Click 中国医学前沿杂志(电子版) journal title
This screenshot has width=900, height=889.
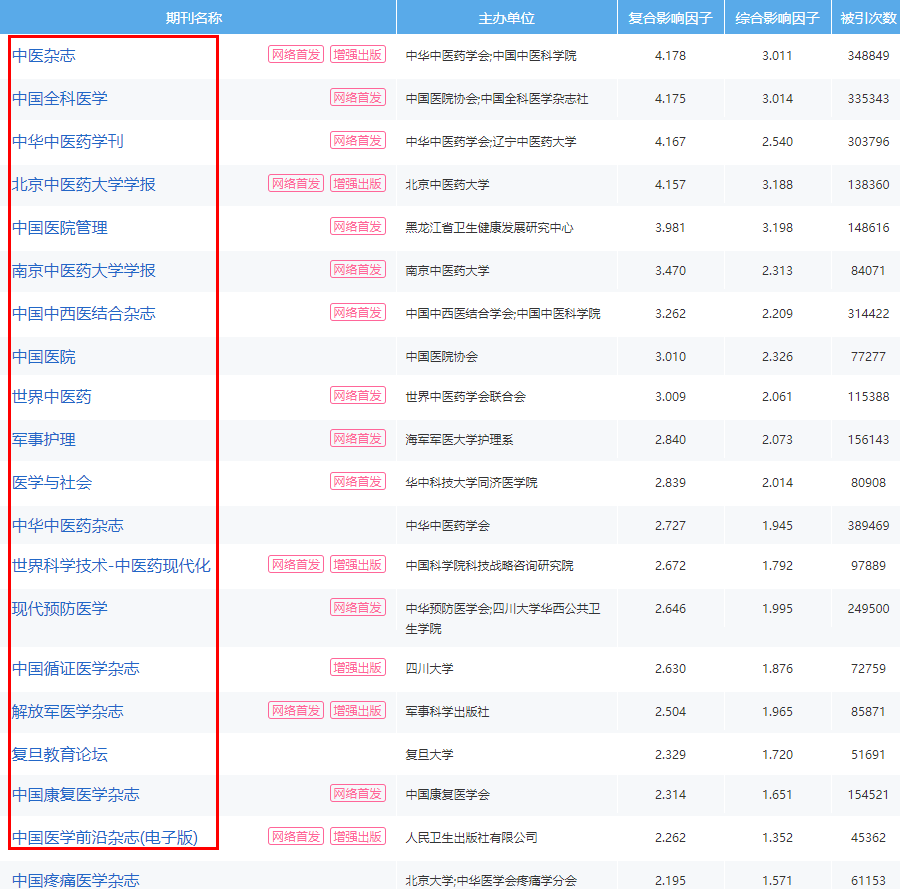click(x=105, y=837)
